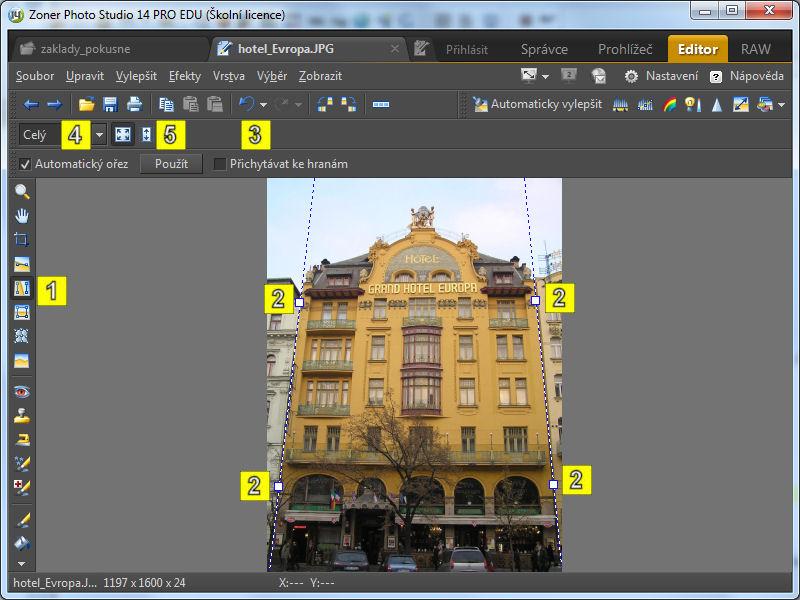The image size is (800, 600).
Task: Select the Zoom magnifier tool
Action: point(22,191)
